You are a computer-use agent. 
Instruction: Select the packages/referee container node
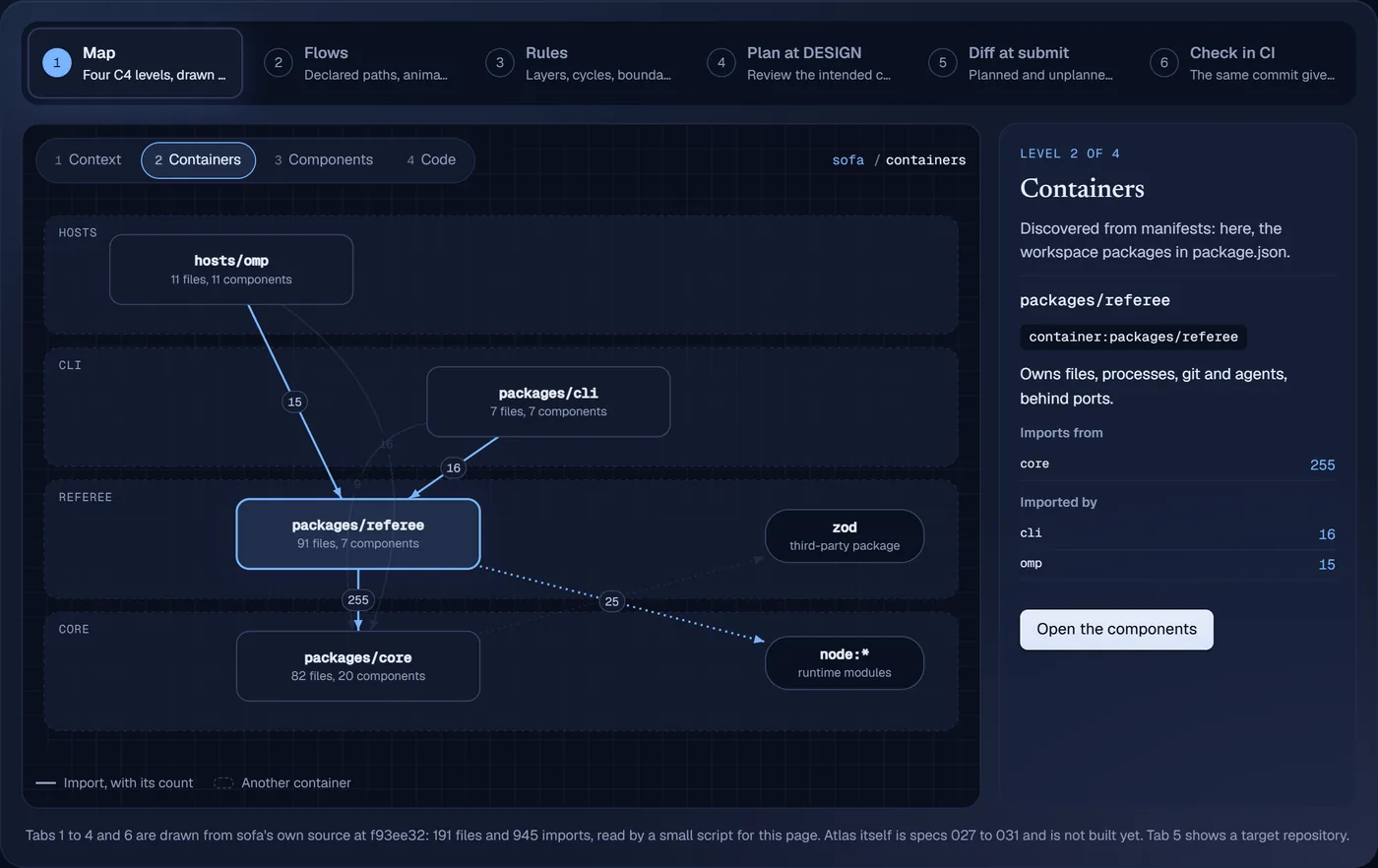click(x=358, y=533)
